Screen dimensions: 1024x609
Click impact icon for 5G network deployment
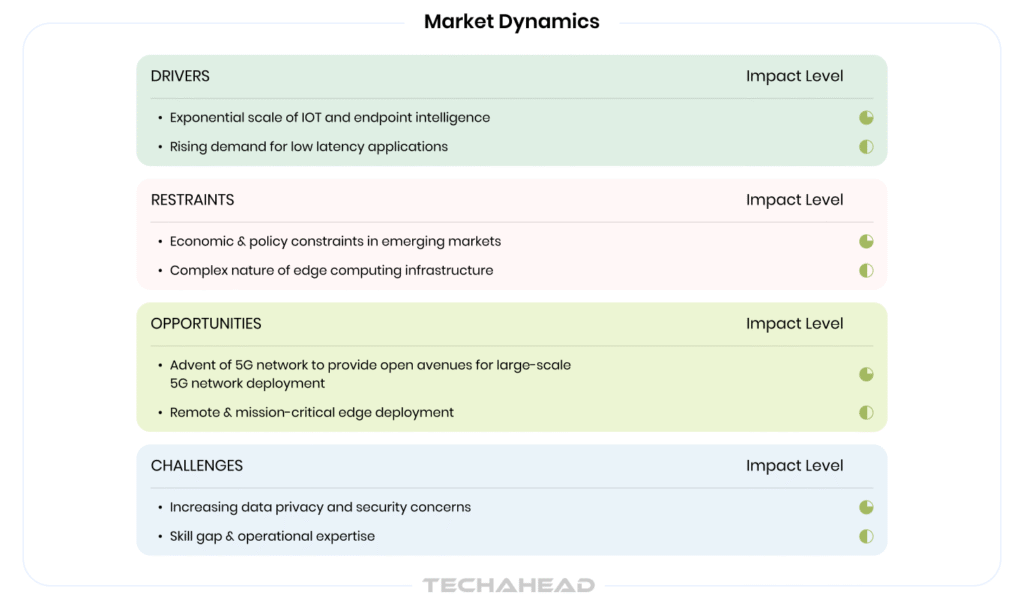[x=866, y=375]
